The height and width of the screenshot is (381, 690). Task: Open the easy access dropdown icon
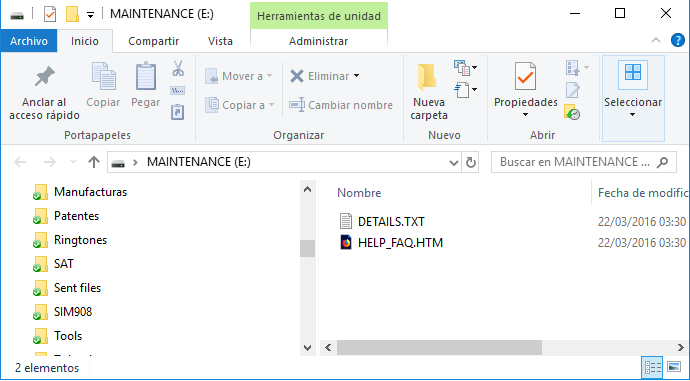466,90
